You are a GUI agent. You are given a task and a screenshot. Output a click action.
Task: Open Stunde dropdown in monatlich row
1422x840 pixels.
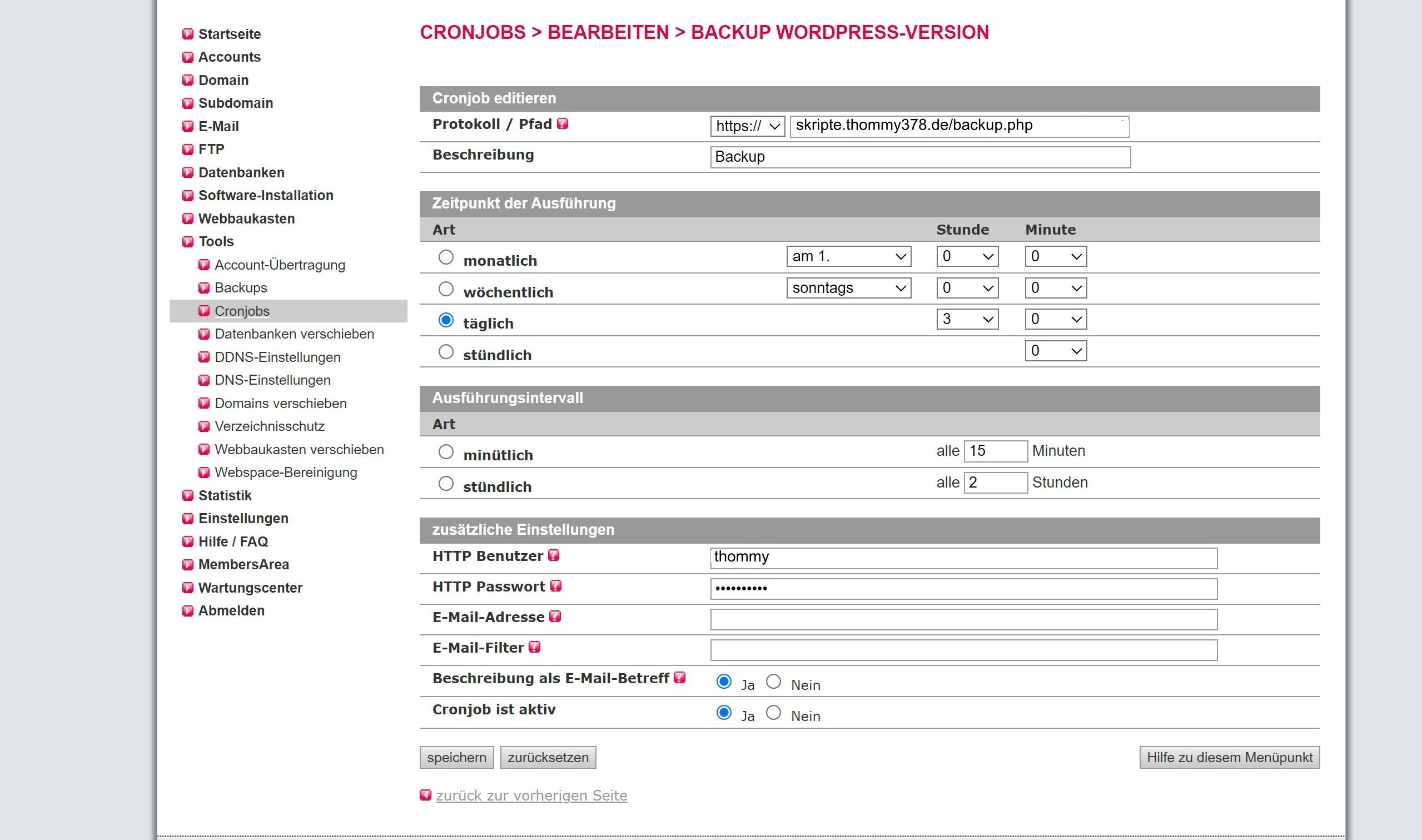tap(967, 256)
